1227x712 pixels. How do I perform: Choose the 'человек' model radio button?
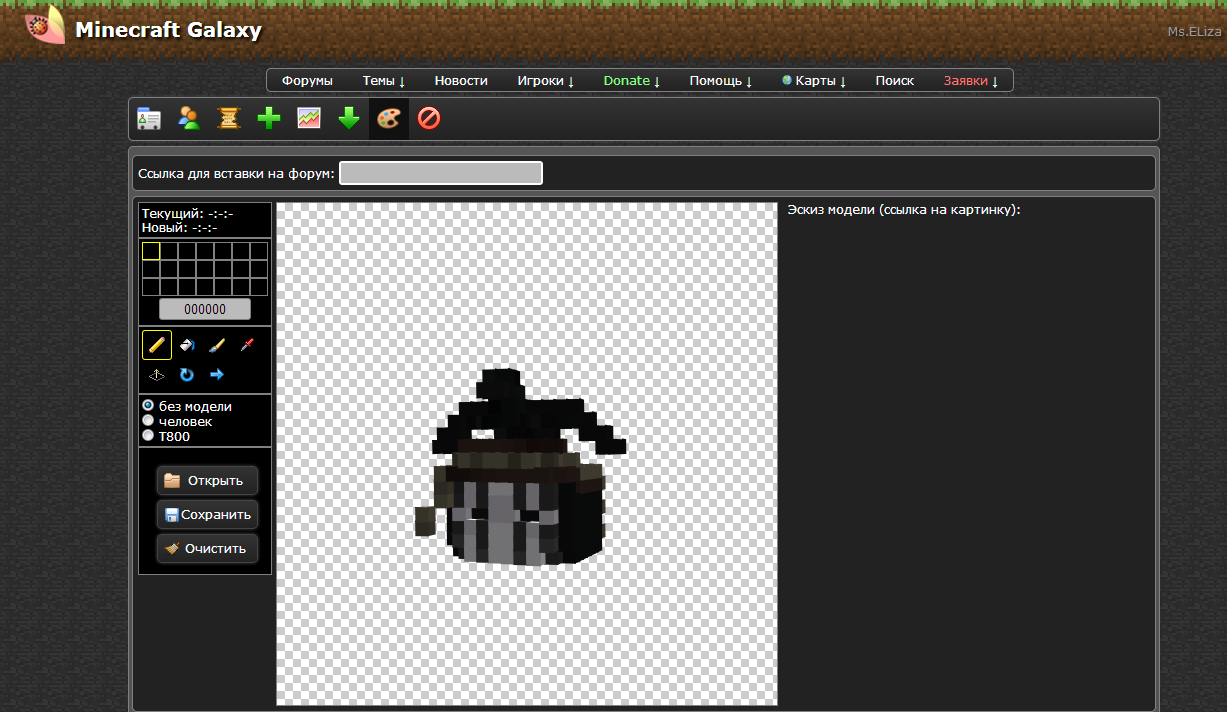[149, 421]
